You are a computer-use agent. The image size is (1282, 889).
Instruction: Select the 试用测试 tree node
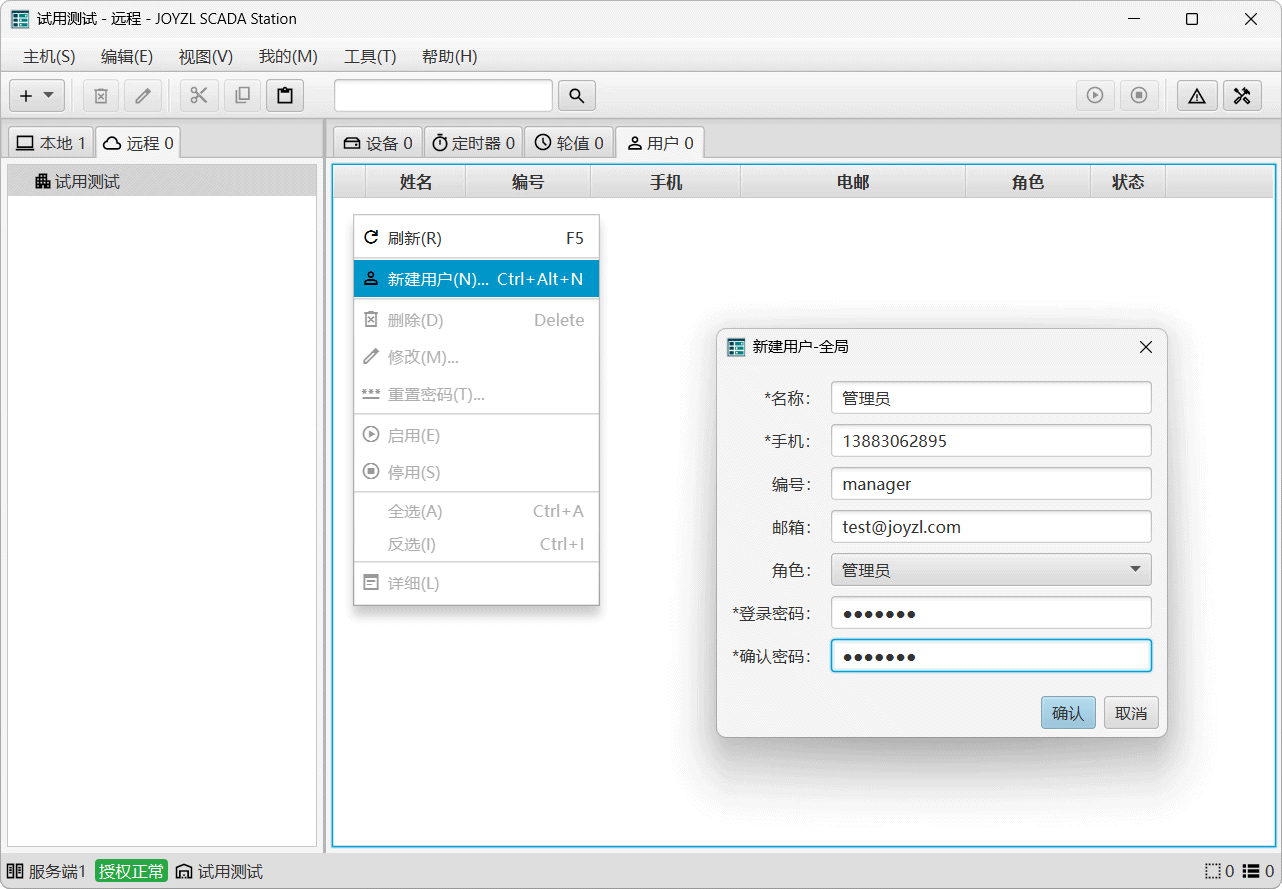[x=162, y=181]
